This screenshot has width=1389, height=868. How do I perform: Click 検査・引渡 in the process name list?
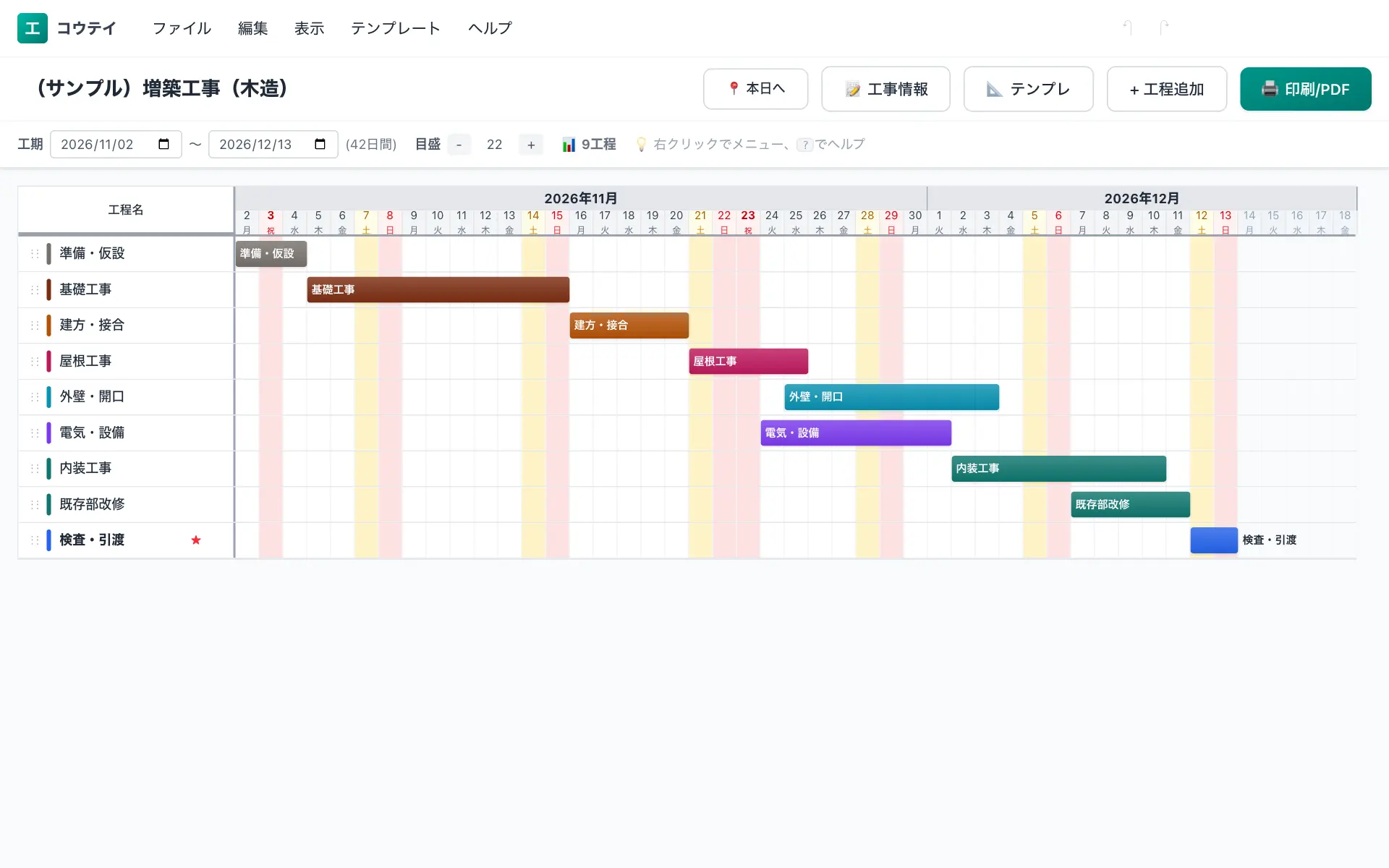pyautogui.click(x=92, y=540)
